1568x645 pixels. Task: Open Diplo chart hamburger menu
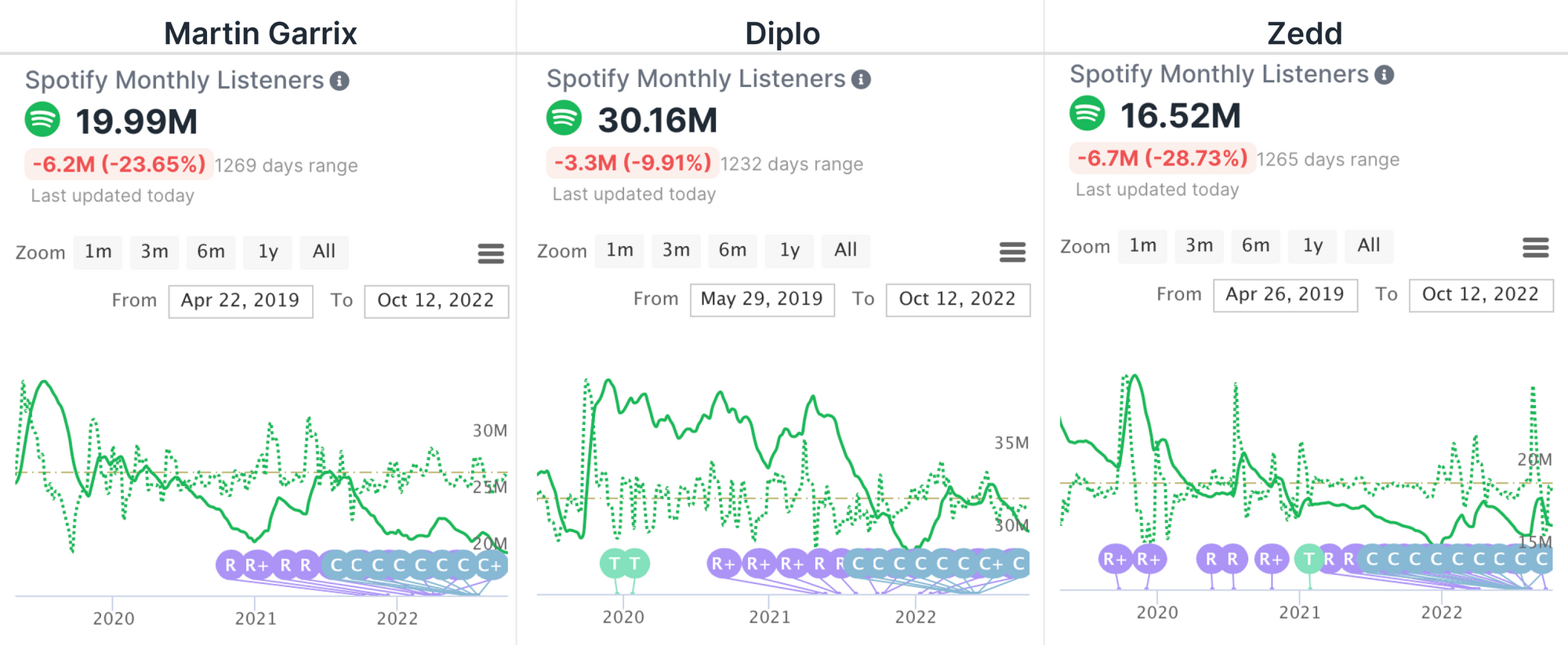point(1012,252)
